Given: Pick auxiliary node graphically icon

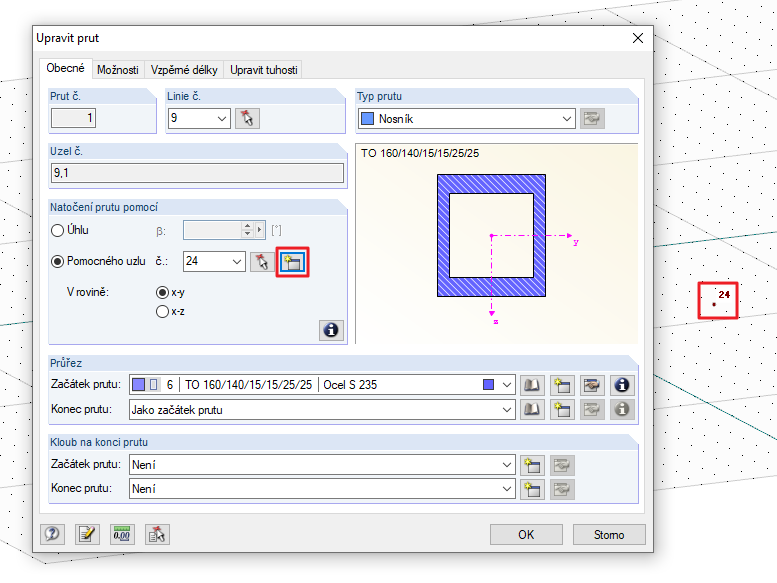Looking at the screenshot, I should click(x=262, y=262).
